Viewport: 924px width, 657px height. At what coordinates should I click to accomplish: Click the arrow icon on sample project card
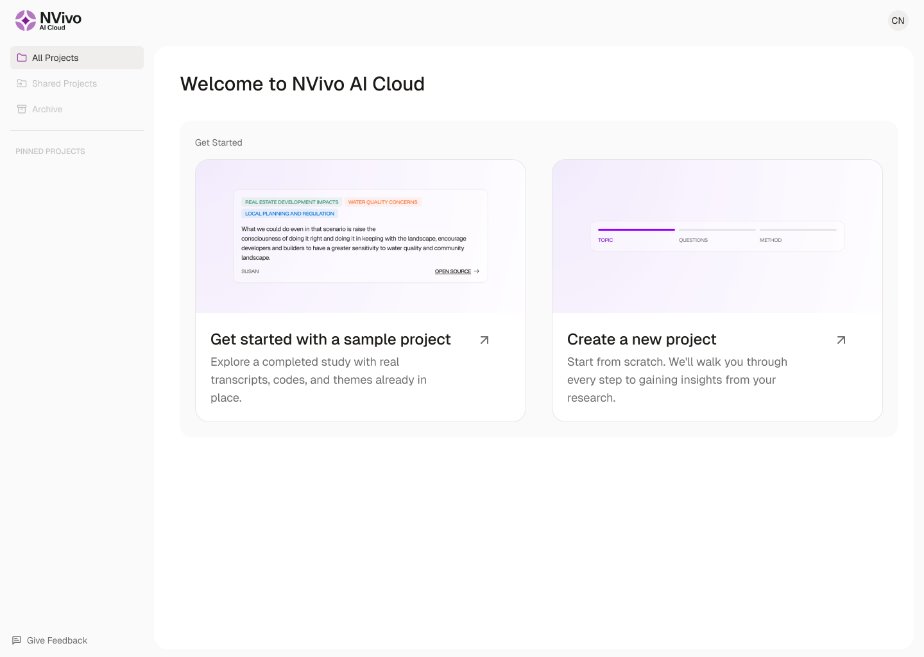click(484, 340)
